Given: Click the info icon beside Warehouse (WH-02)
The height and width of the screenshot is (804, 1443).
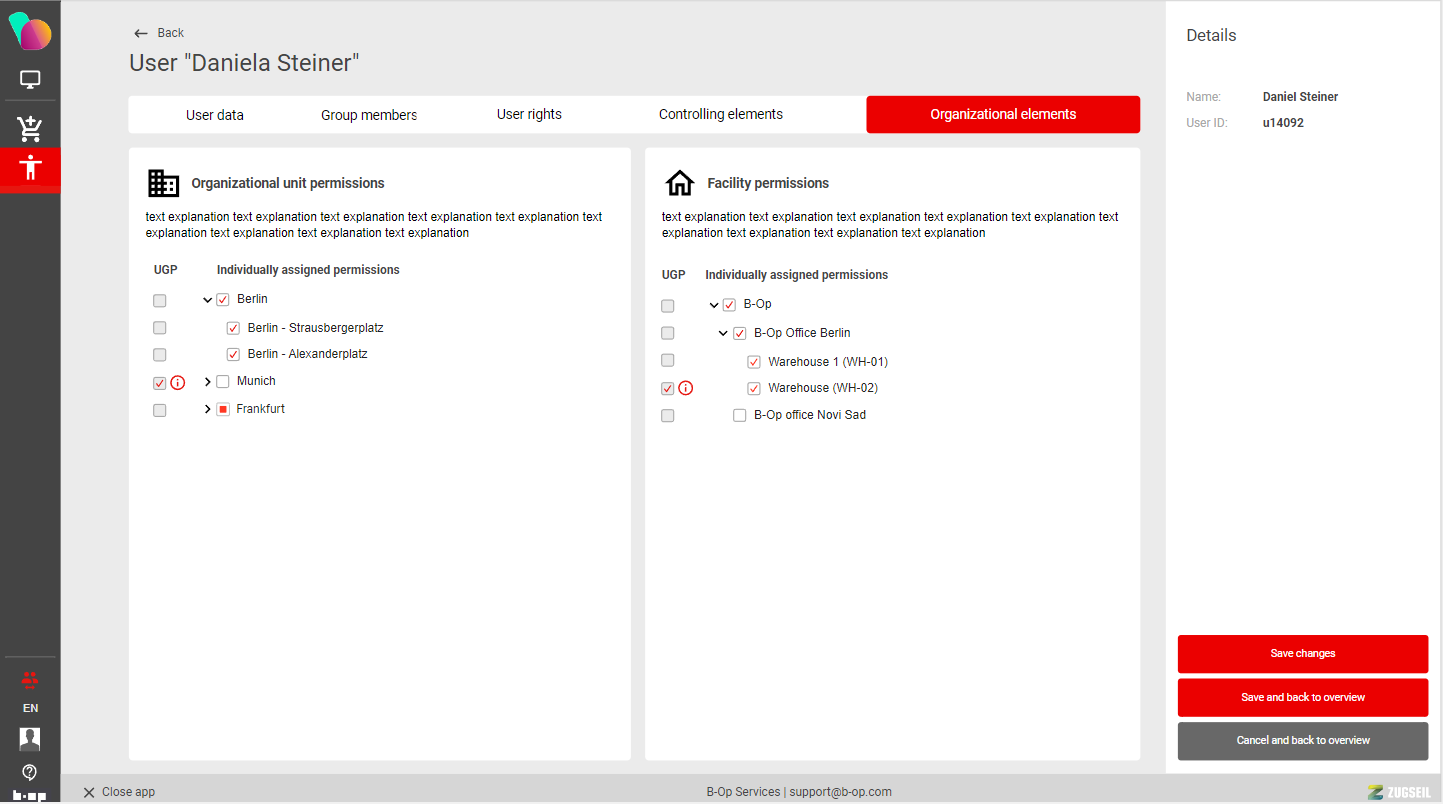Looking at the screenshot, I should pyautogui.click(x=686, y=389).
